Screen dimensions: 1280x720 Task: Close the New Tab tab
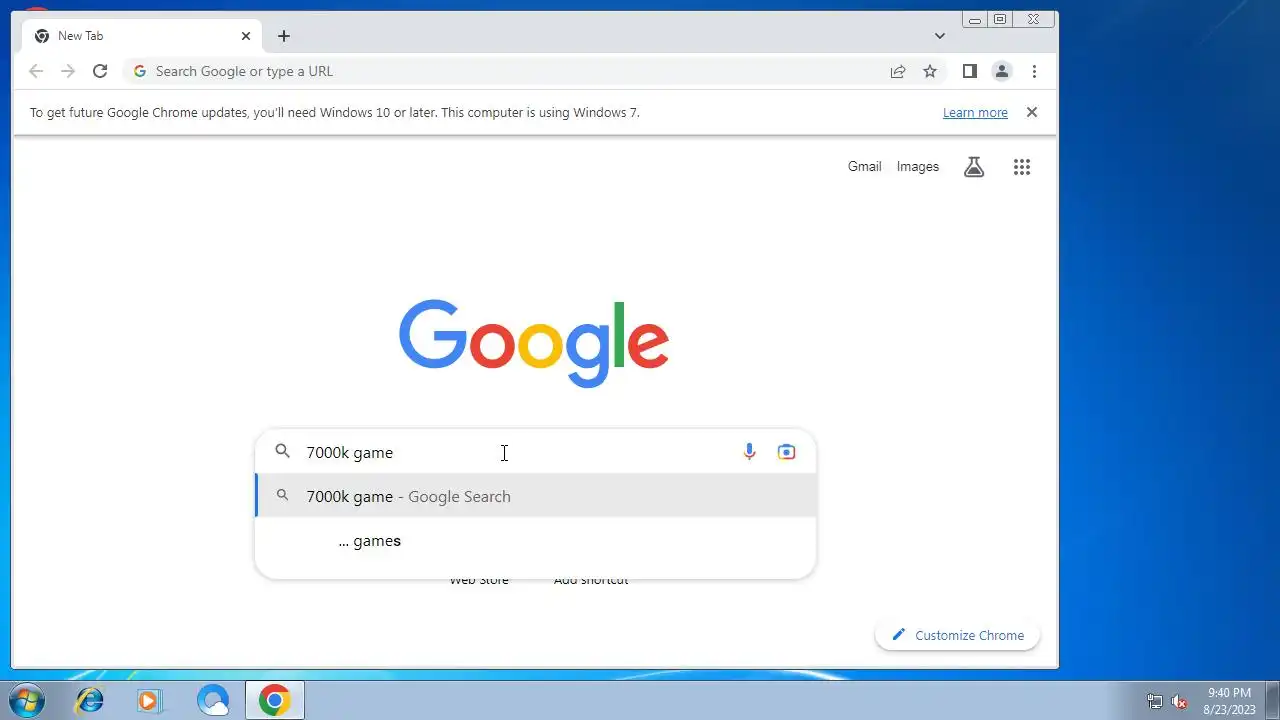point(246,36)
